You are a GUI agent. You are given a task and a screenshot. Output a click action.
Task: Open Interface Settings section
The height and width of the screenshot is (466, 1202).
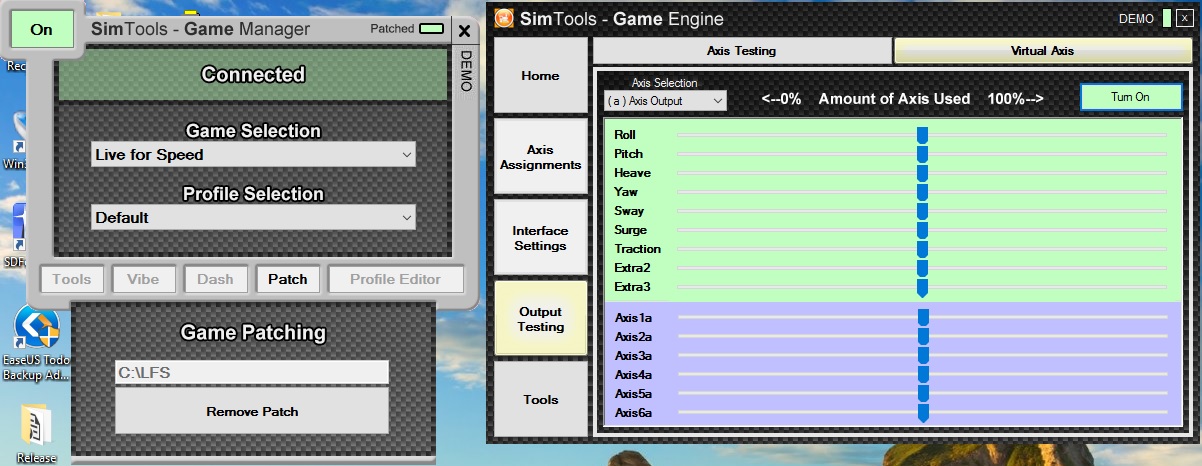pos(541,238)
